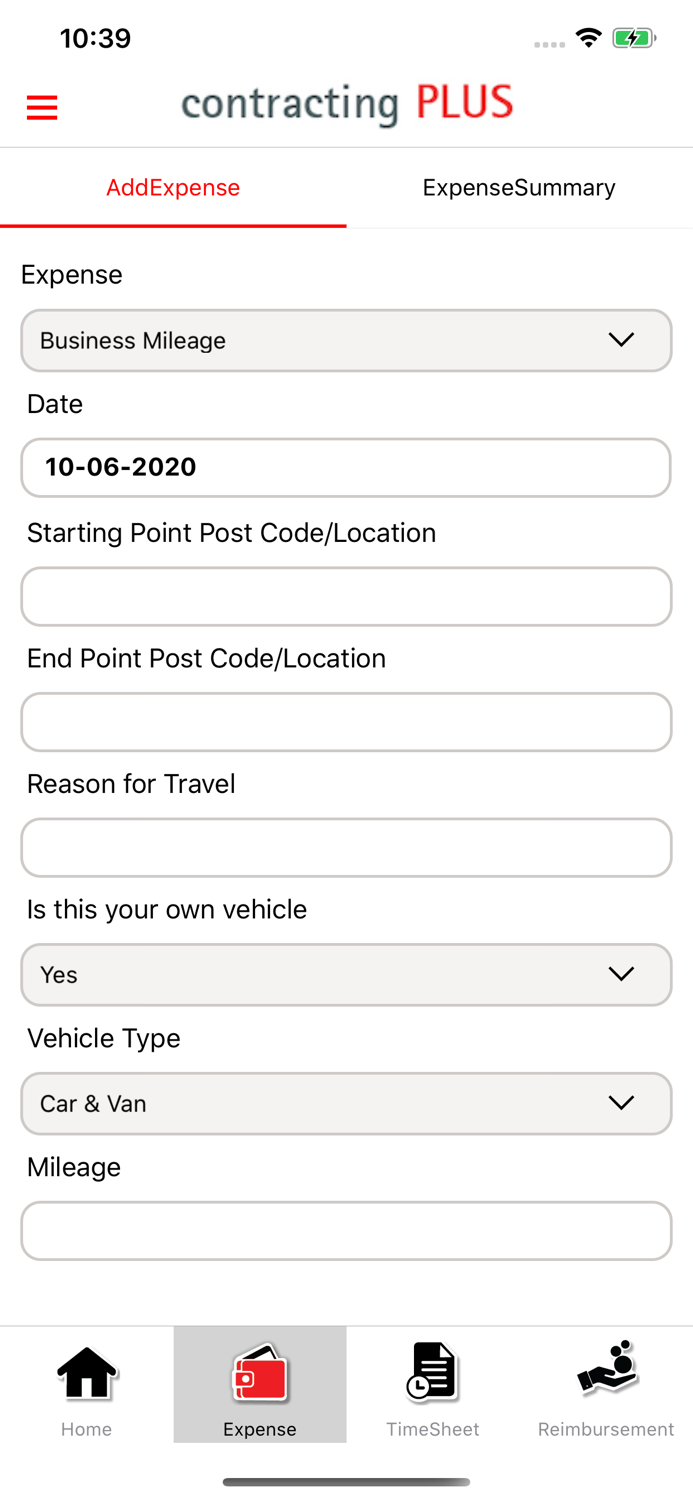Tap the Home house icon
This screenshot has height=1500, width=693.
click(x=87, y=1372)
